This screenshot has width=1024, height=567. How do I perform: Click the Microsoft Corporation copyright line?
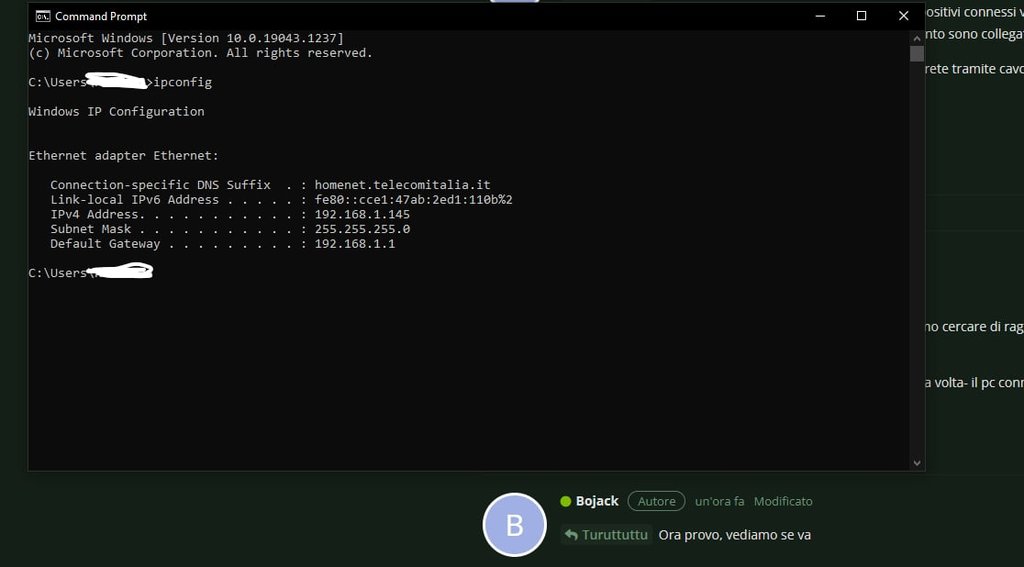click(x=200, y=53)
